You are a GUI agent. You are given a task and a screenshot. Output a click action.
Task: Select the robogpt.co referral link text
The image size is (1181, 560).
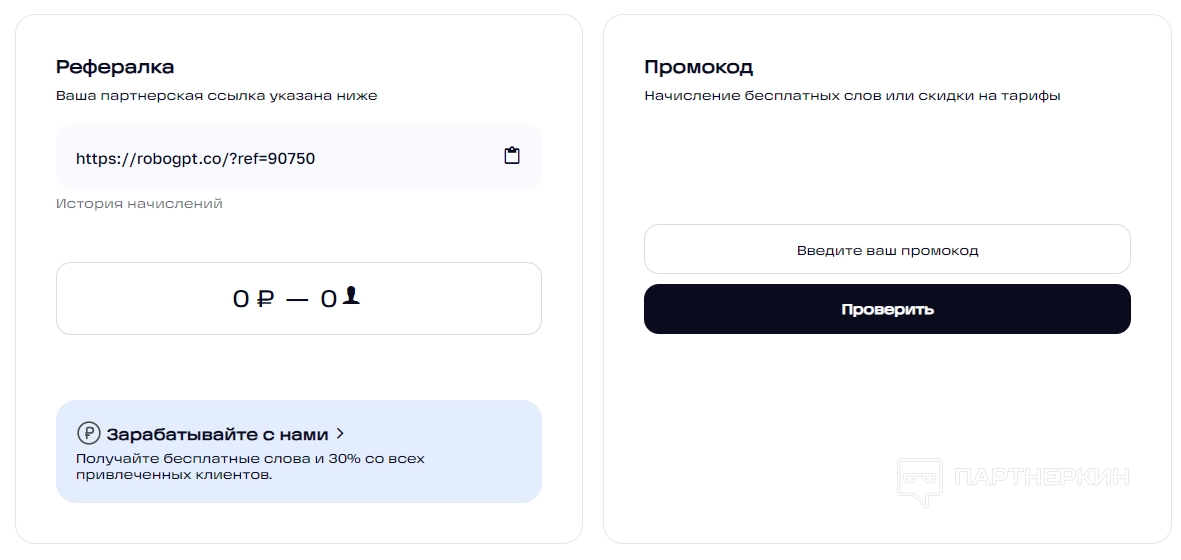pyautogui.click(x=196, y=158)
